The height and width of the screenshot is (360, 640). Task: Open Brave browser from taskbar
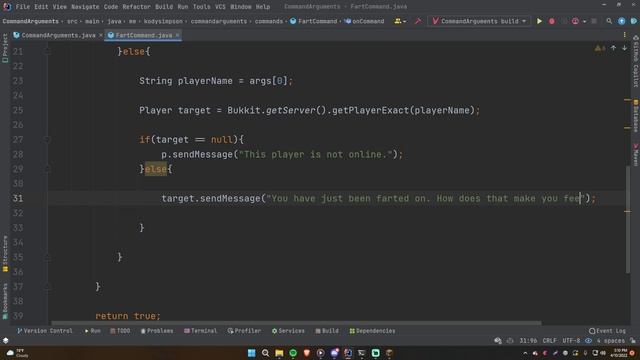click(307, 353)
